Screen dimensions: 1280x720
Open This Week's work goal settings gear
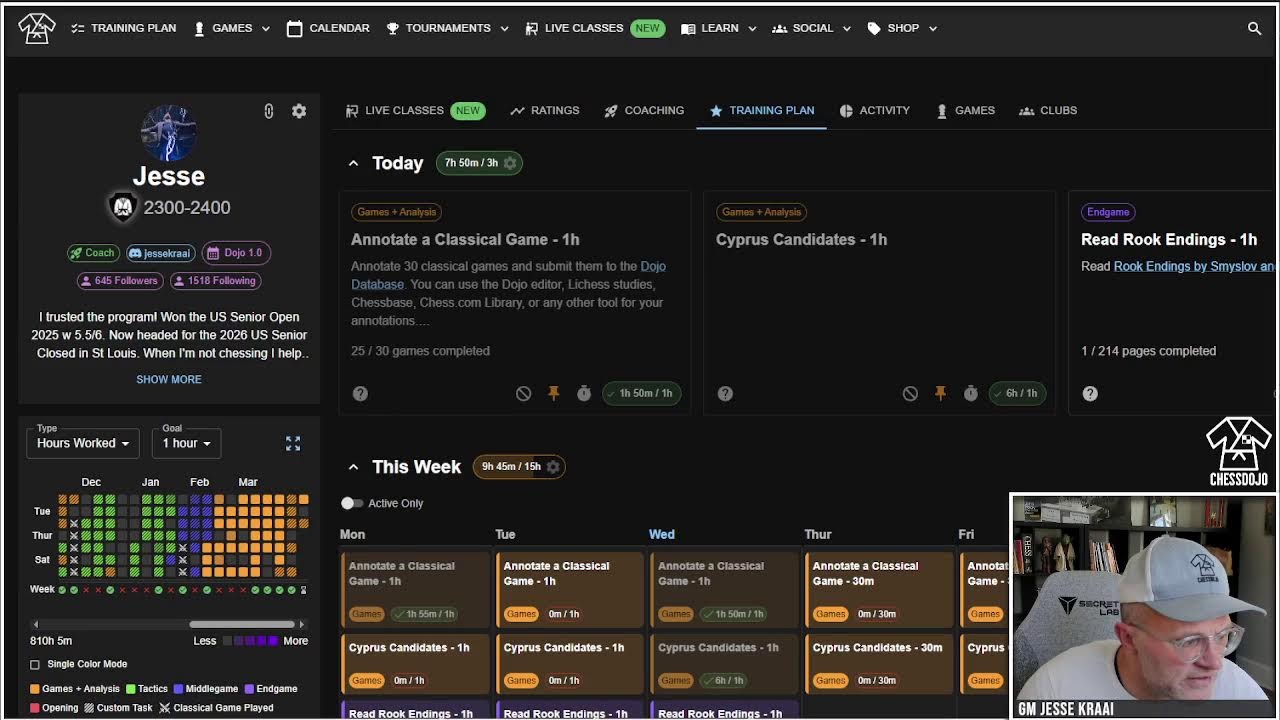[553, 466]
